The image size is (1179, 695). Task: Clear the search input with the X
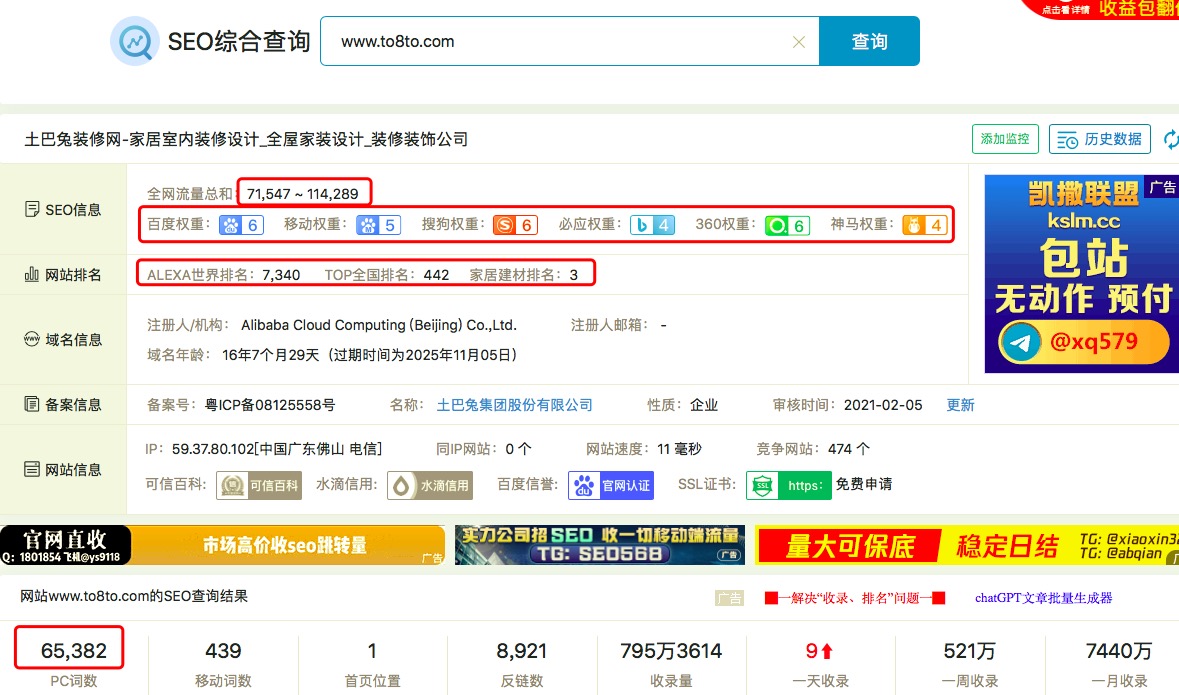[798, 41]
